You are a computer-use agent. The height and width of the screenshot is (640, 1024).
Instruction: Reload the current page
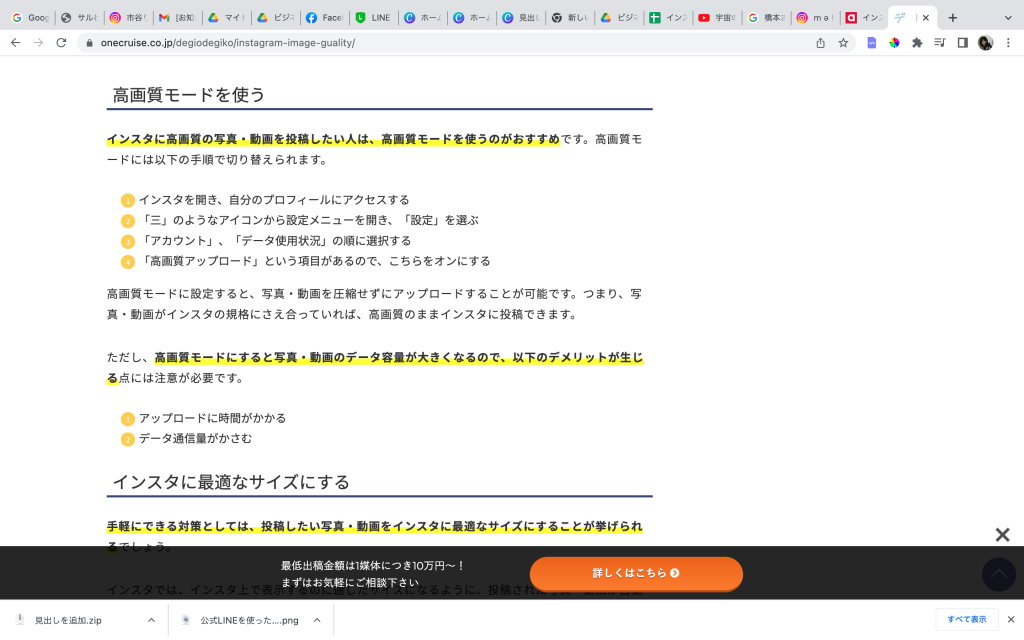(x=61, y=42)
